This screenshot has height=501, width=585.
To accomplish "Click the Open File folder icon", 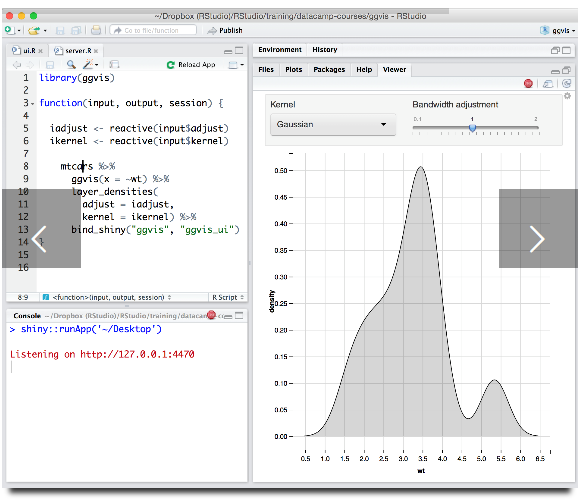I will [x=34, y=30].
